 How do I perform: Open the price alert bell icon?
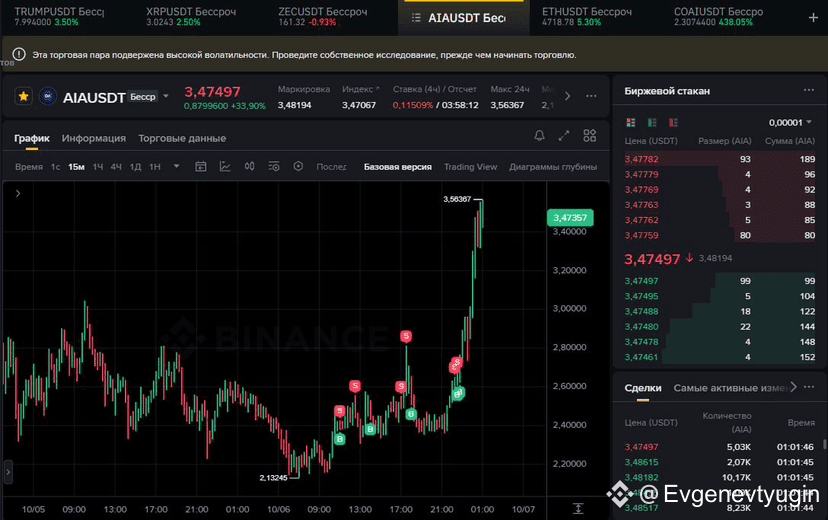[539, 136]
